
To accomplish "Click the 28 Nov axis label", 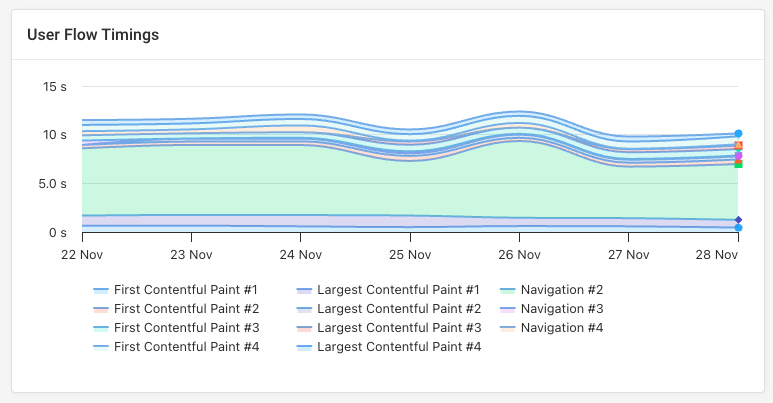I will coord(717,255).
